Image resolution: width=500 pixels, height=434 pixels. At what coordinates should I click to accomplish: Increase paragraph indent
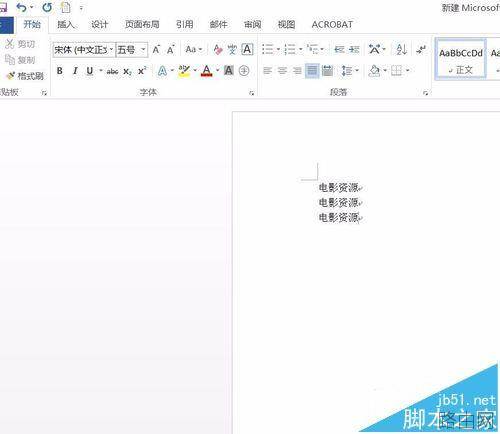point(354,50)
